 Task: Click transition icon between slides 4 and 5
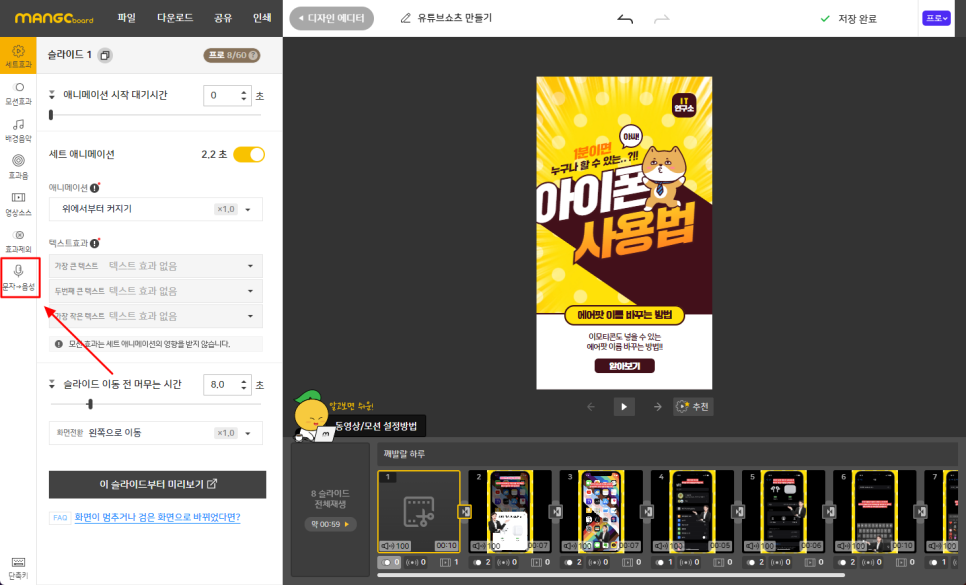click(738, 512)
